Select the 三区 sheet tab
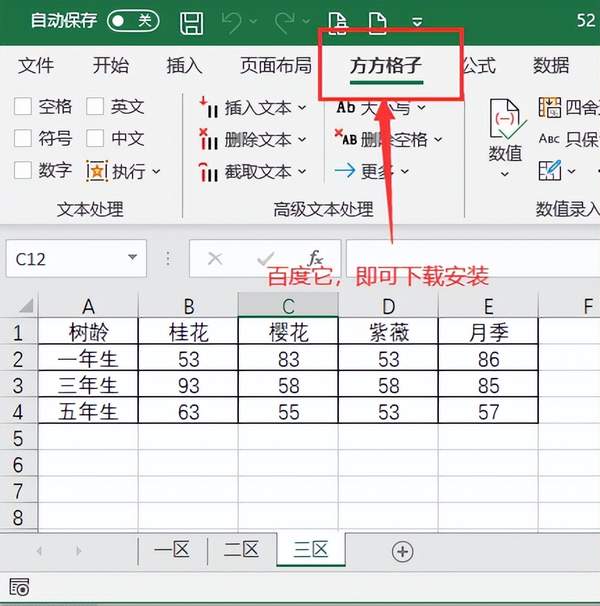Screen dimensions: 600x606 [x=311, y=550]
